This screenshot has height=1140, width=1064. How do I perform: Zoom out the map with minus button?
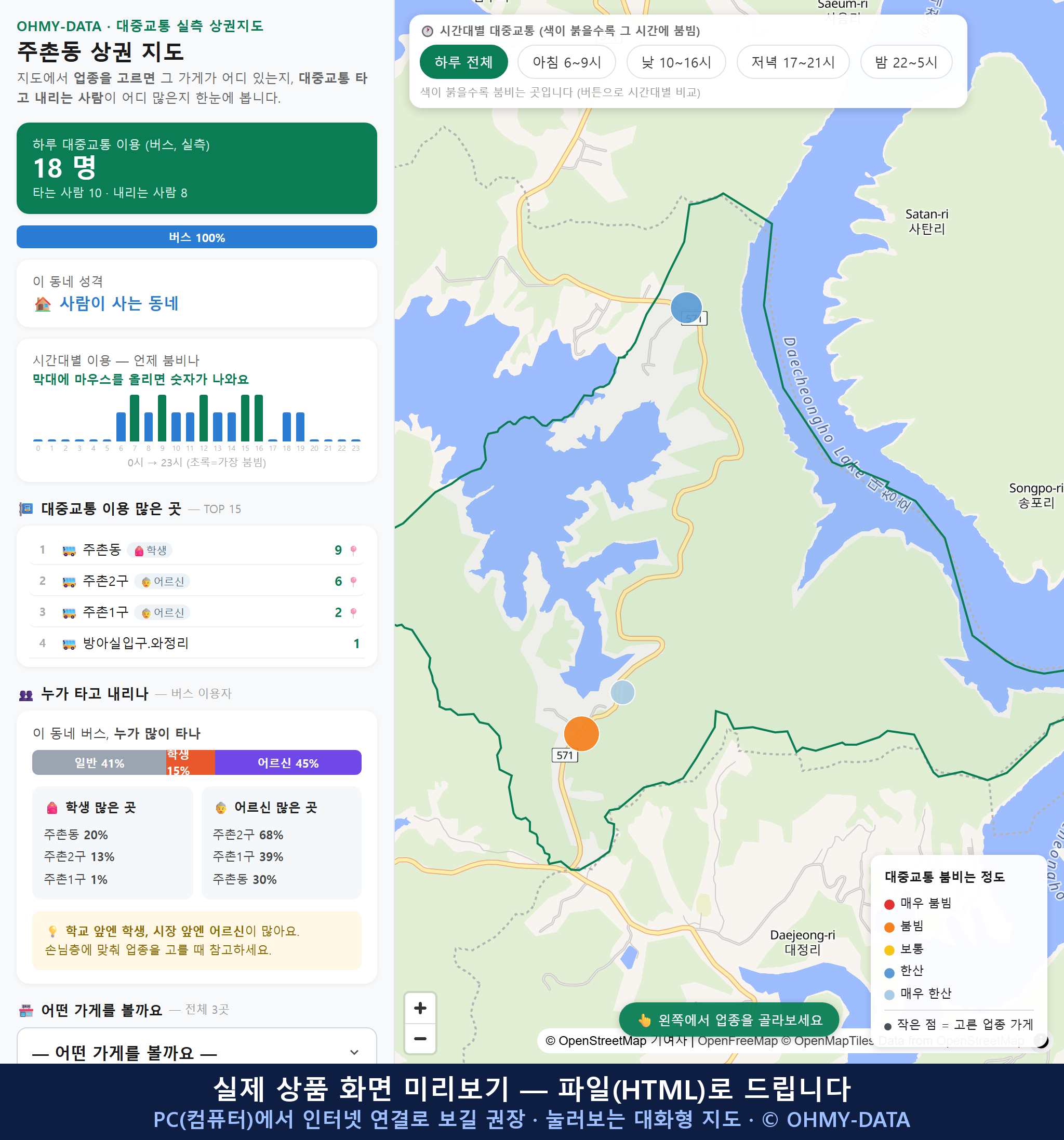pyautogui.click(x=420, y=1039)
